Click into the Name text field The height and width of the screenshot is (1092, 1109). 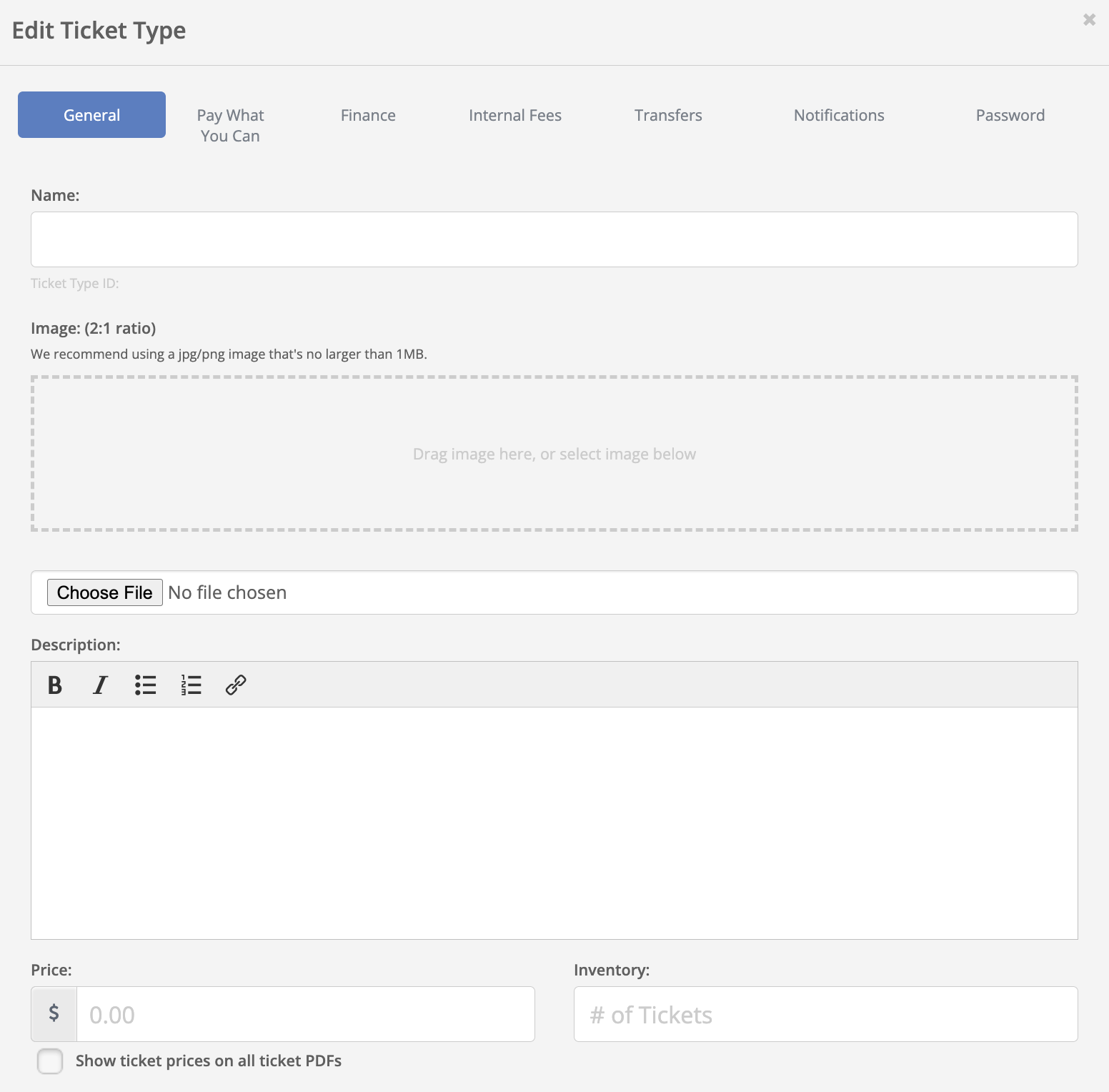554,239
